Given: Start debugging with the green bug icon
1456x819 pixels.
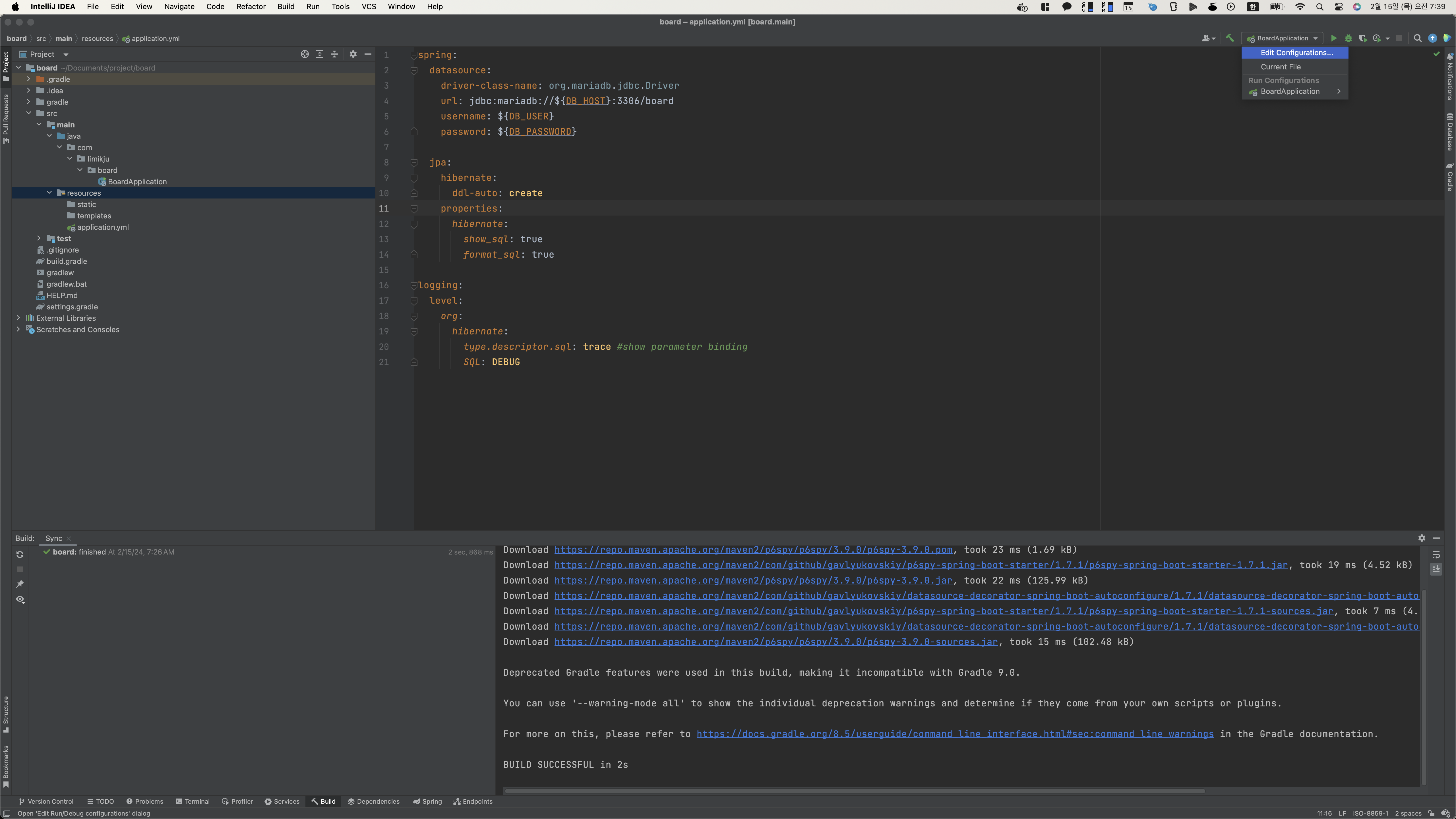Looking at the screenshot, I should click(1348, 38).
